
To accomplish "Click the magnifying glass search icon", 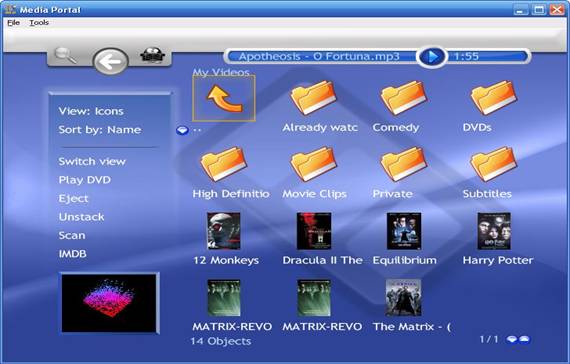I will (x=65, y=56).
